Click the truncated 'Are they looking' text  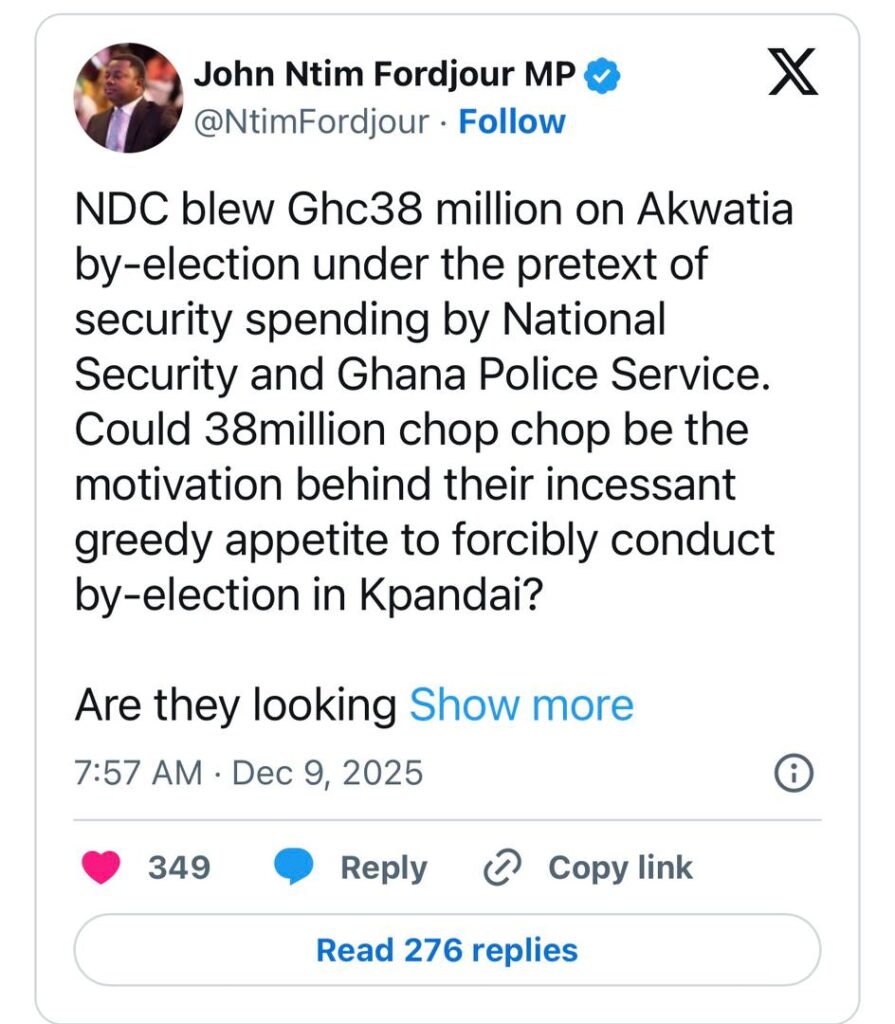point(236,706)
